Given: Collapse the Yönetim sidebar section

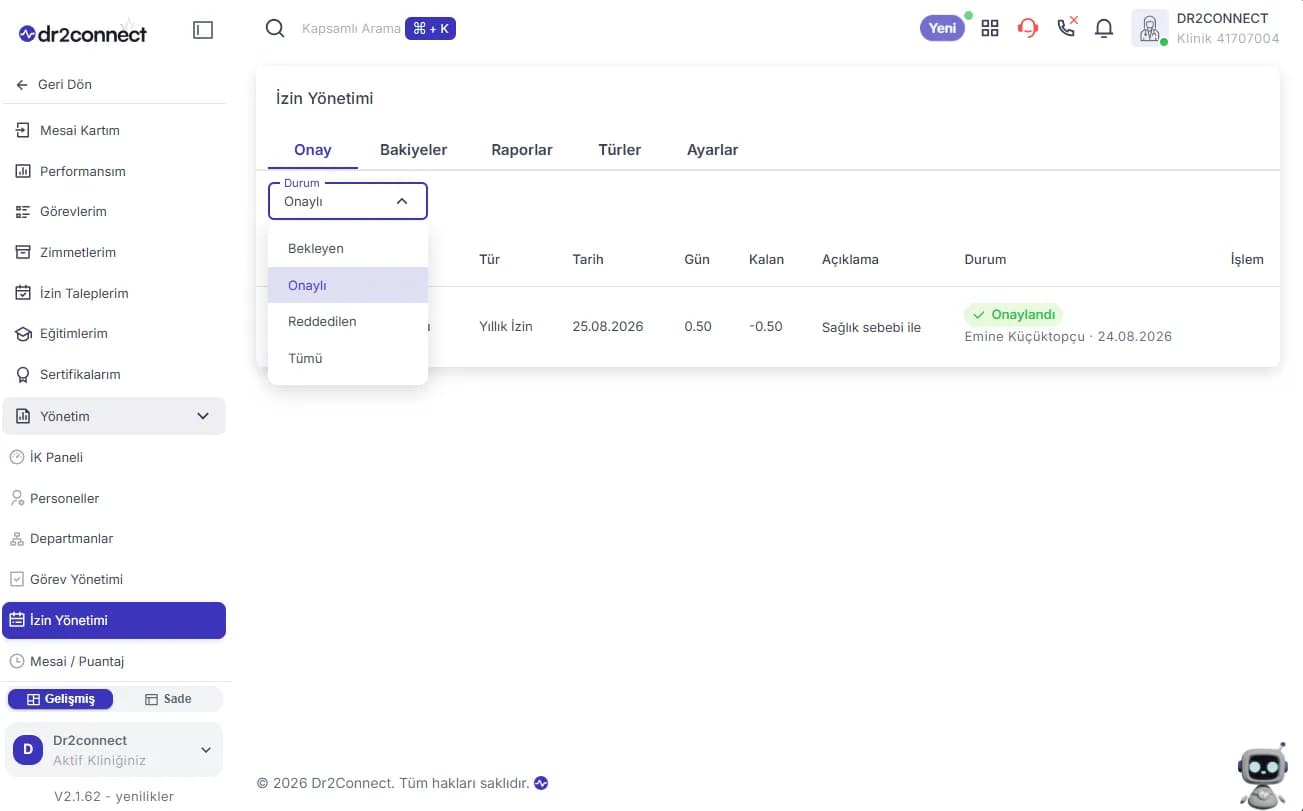Looking at the screenshot, I should (114, 416).
